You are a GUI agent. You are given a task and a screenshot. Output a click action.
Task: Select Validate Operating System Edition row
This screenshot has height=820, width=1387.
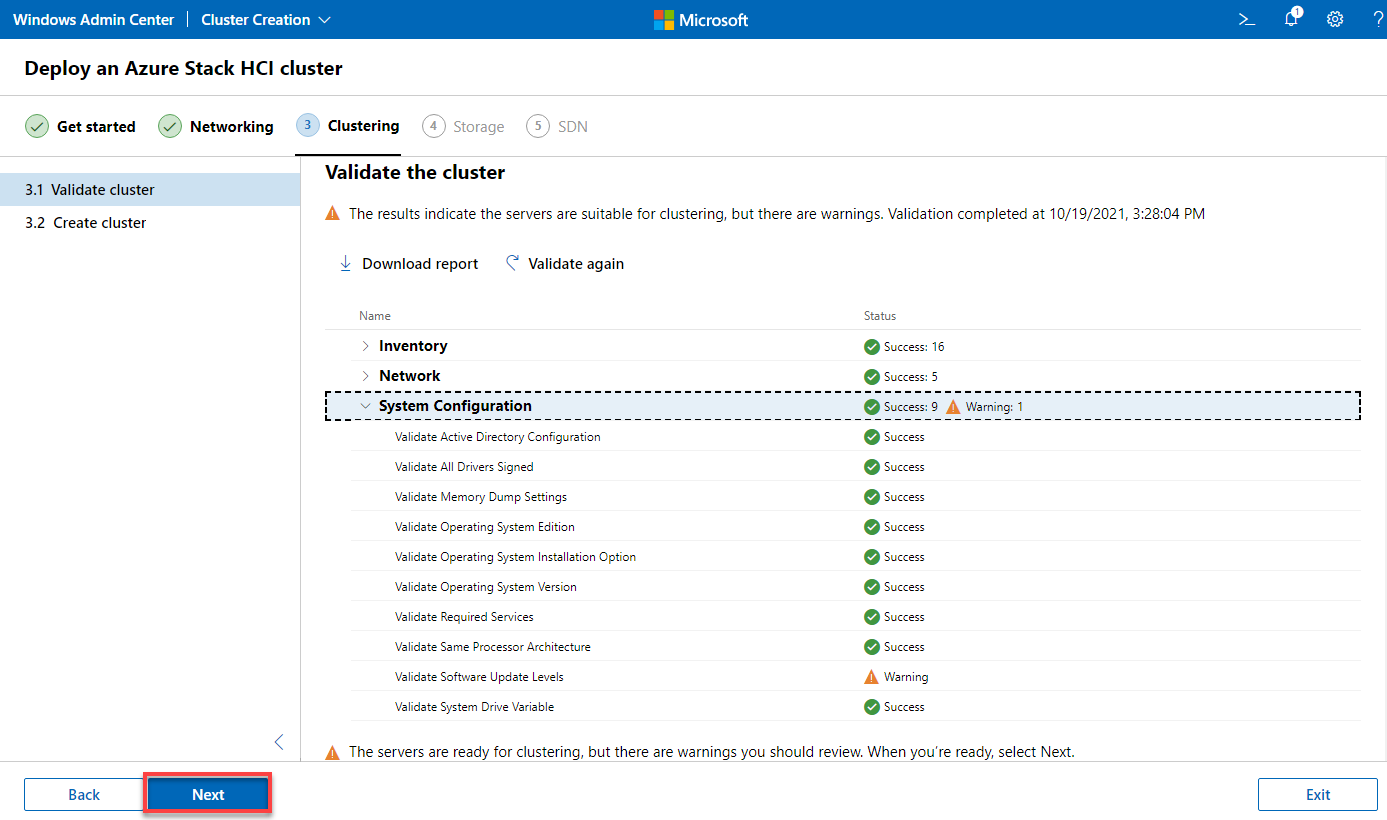click(856, 527)
